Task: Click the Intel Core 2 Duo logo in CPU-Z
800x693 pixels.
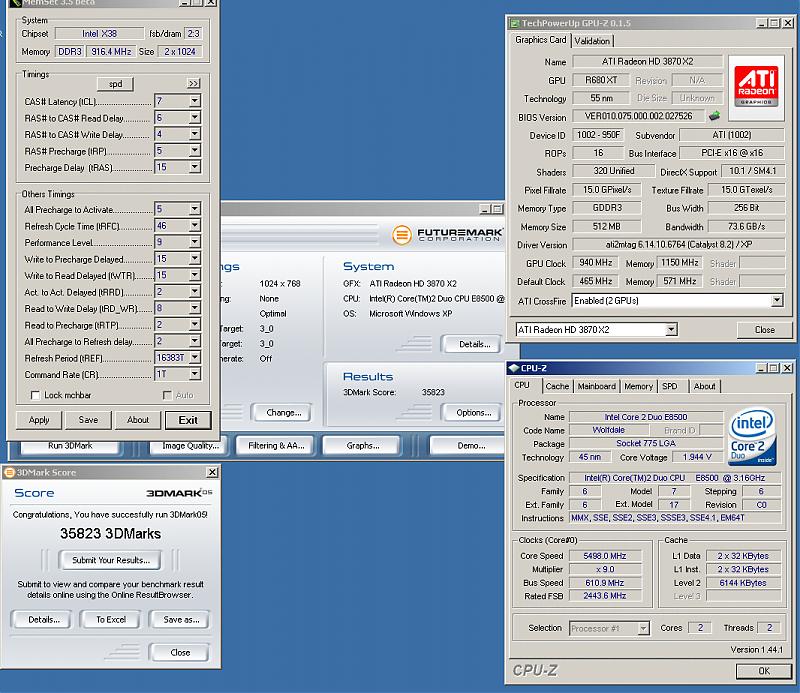Action: [753, 437]
